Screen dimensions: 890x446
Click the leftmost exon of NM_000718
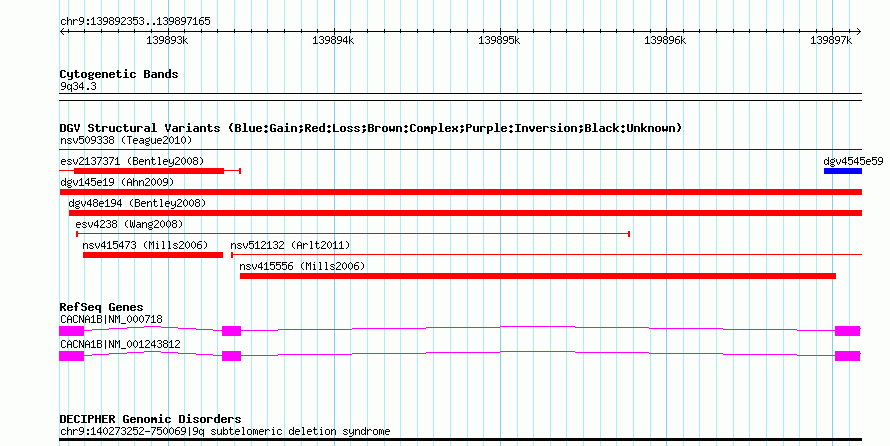coord(72,331)
